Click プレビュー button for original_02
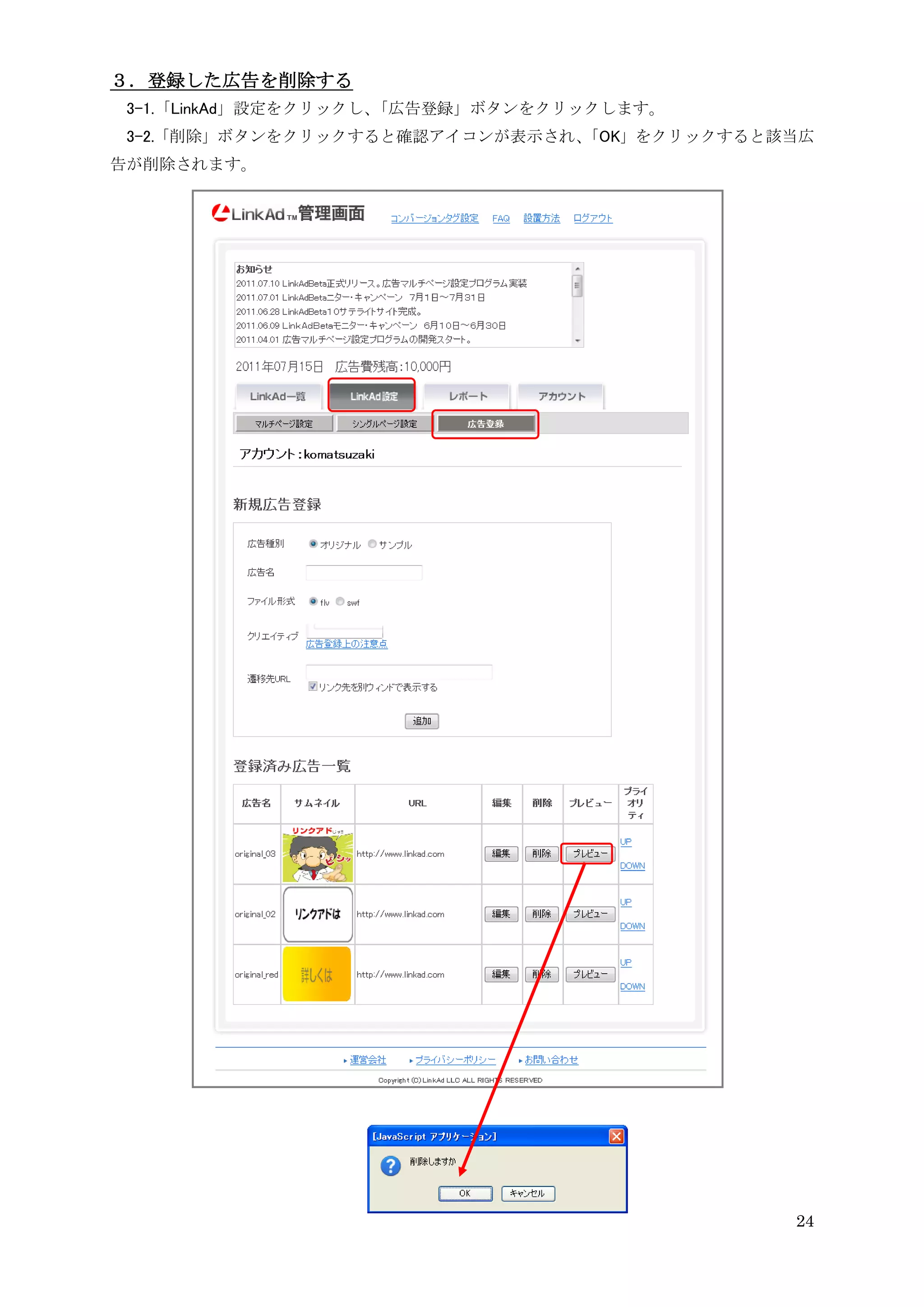The height and width of the screenshot is (1307, 924). pos(590,914)
